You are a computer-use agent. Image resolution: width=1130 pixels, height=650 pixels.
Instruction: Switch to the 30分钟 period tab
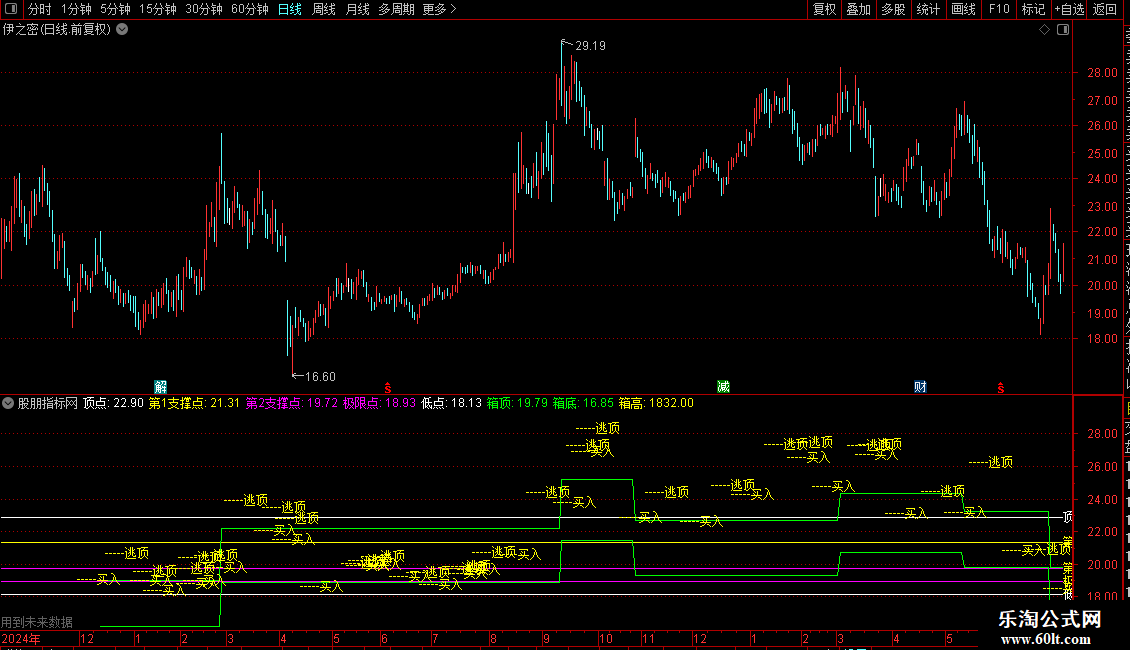click(x=204, y=9)
